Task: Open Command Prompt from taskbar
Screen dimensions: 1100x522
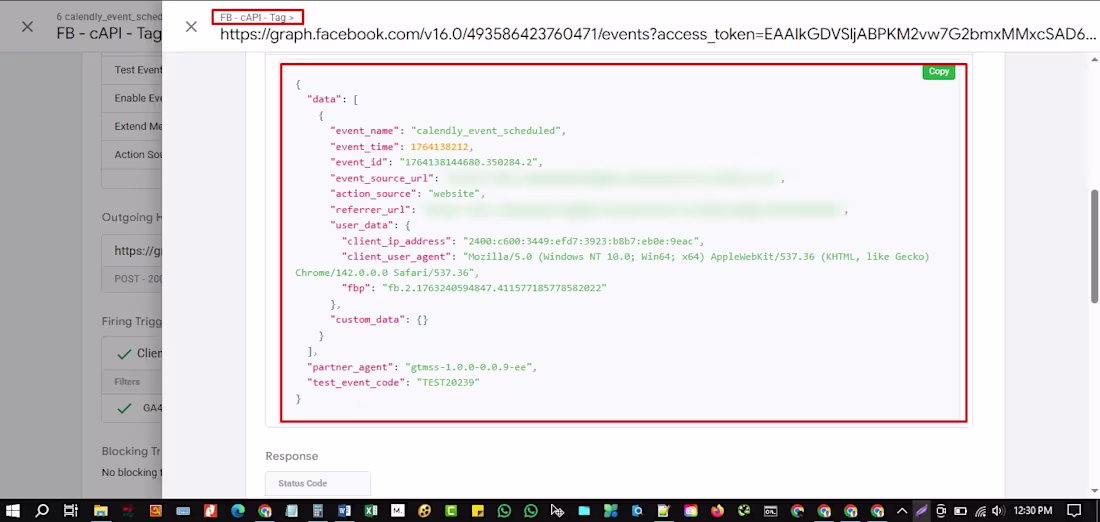Action: 770,511
